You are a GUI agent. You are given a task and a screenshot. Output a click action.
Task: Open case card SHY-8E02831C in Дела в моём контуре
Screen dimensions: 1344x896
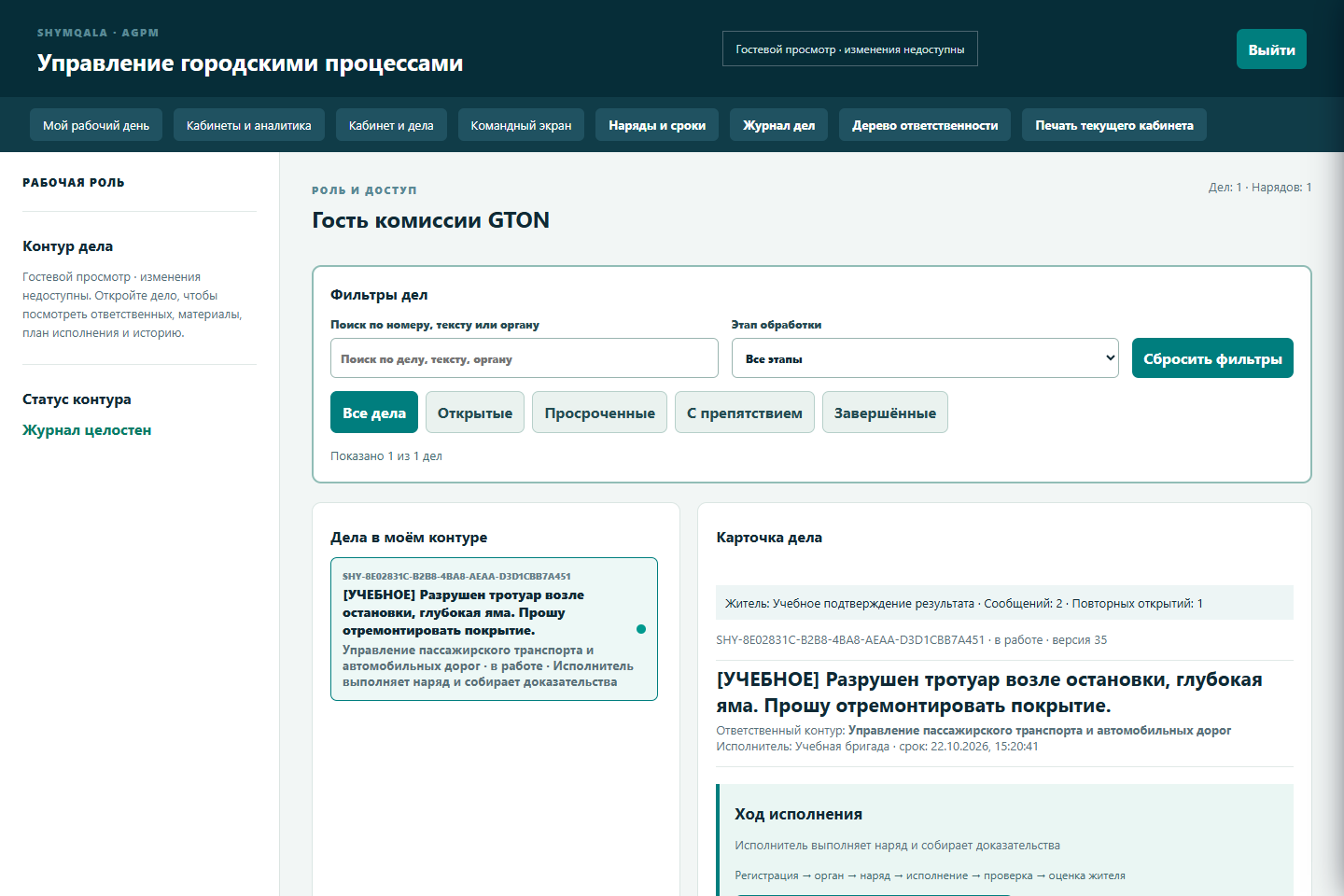pos(494,629)
